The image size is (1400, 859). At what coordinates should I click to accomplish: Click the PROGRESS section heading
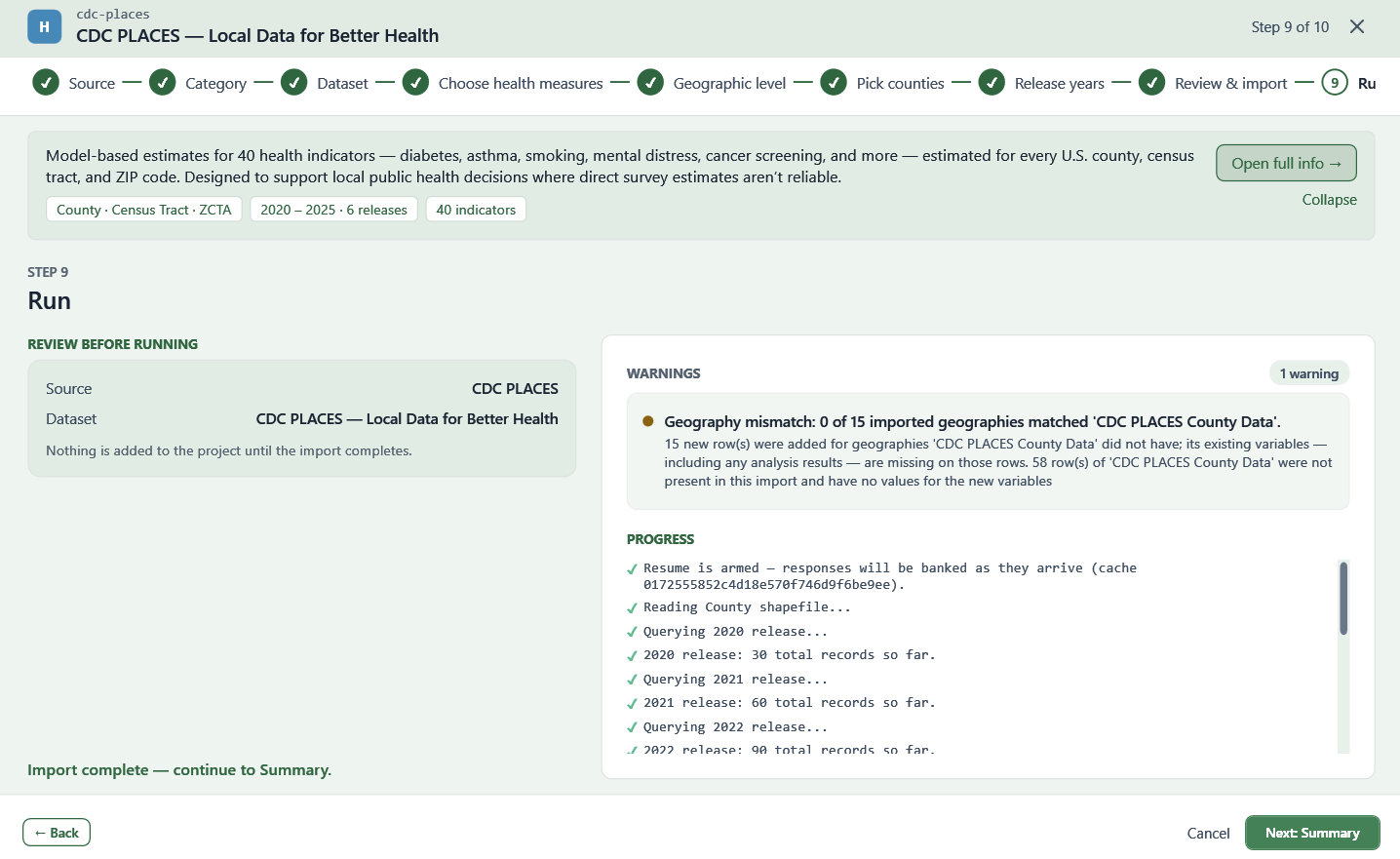(660, 539)
